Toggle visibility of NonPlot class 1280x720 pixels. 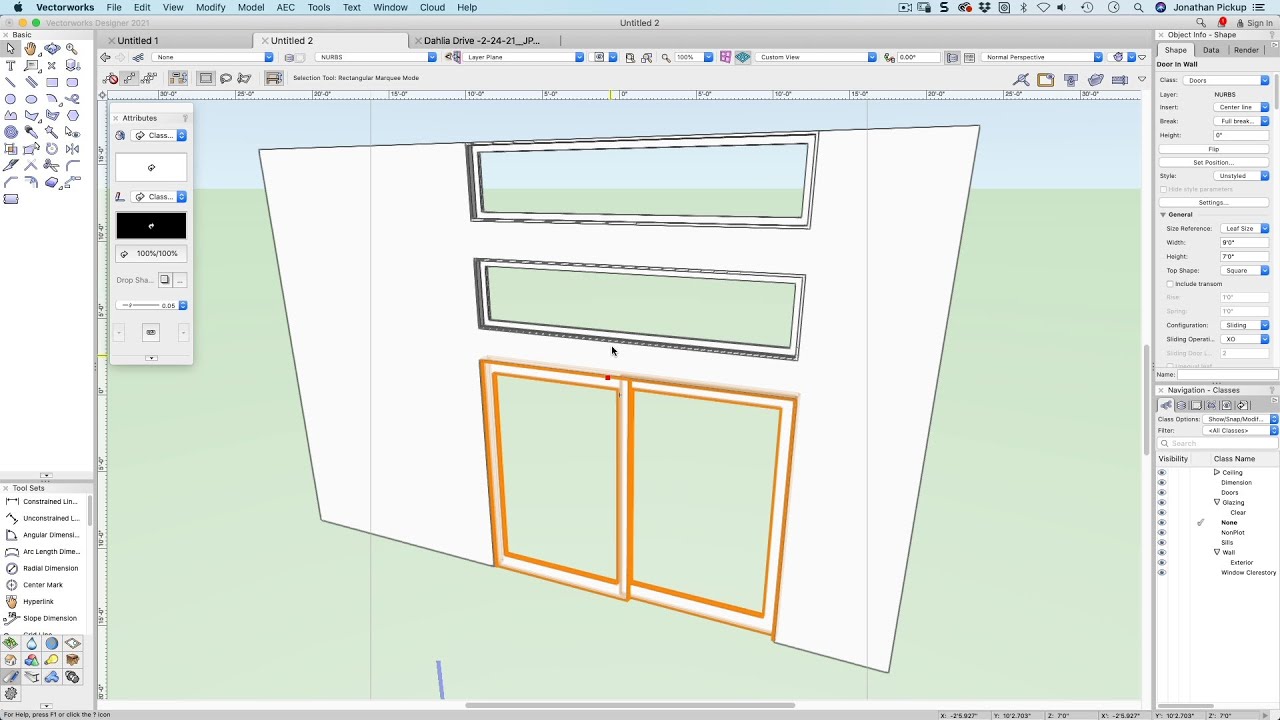(x=1161, y=532)
